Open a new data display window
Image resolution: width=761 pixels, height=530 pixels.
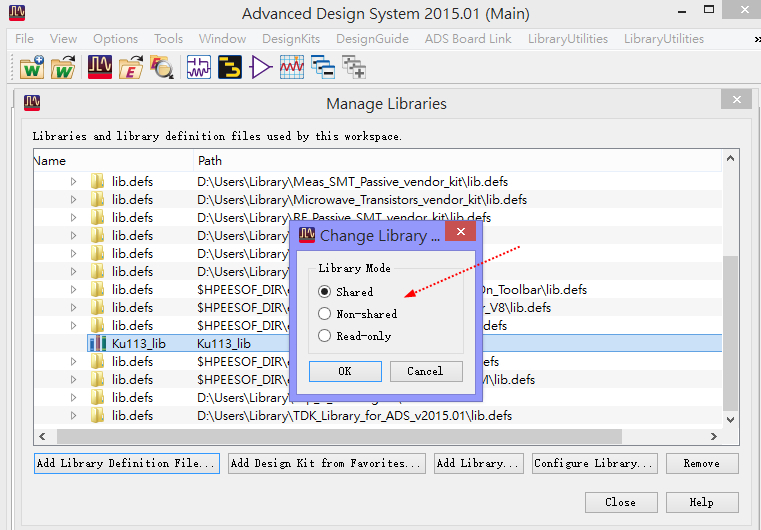coord(292,67)
